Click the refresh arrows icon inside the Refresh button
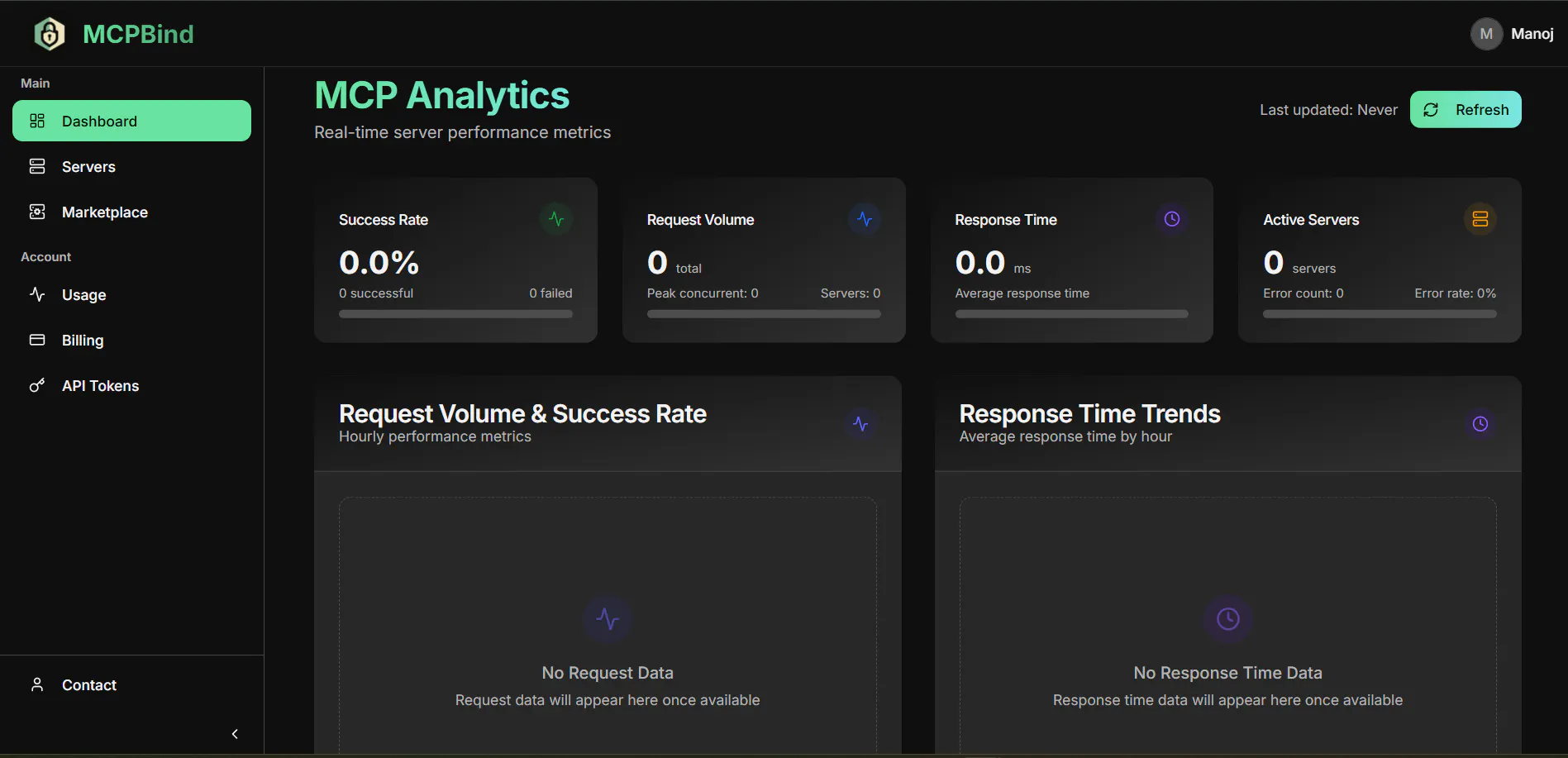This screenshot has height=758, width=1568. coord(1431,110)
